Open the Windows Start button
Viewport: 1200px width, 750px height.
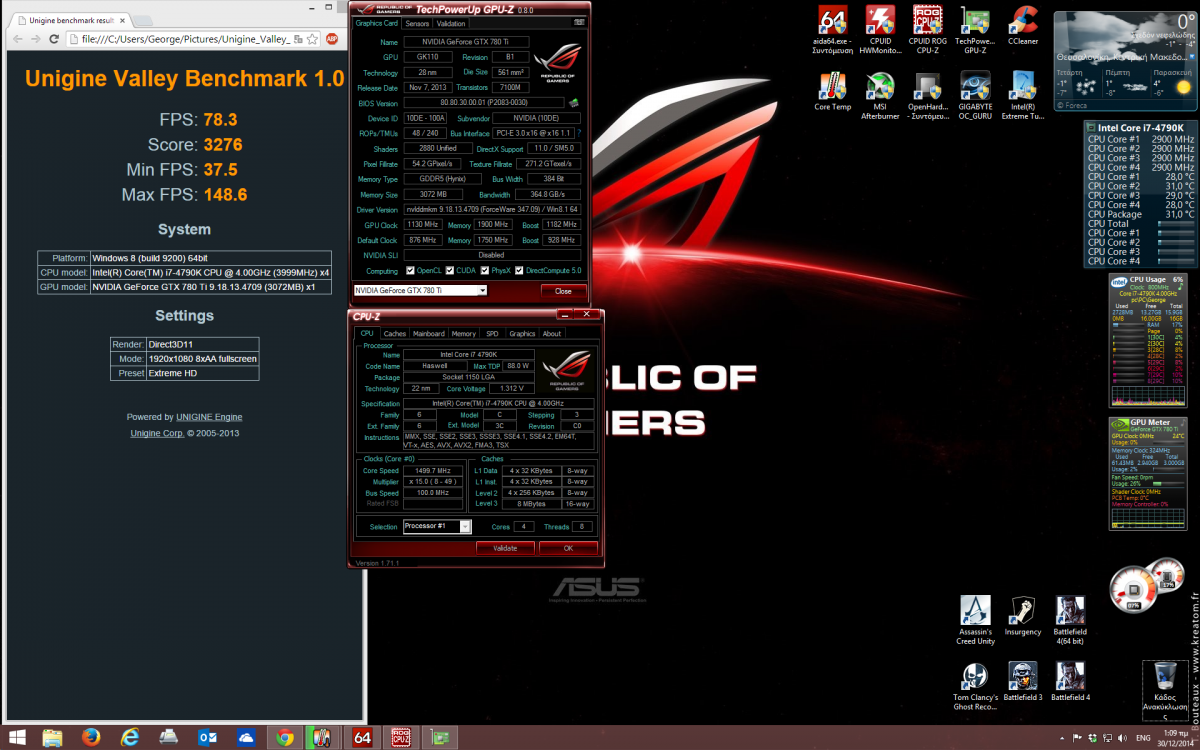click(17, 738)
